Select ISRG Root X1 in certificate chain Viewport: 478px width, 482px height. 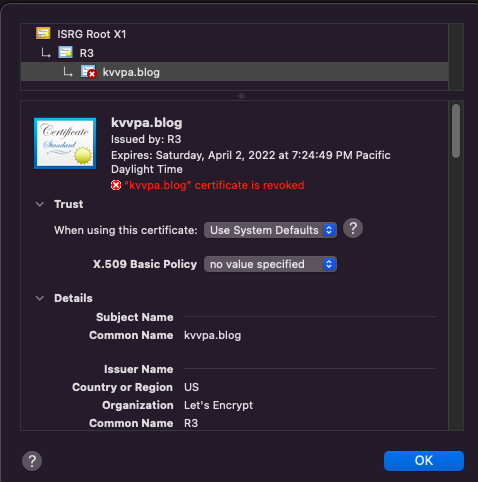(92, 34)
